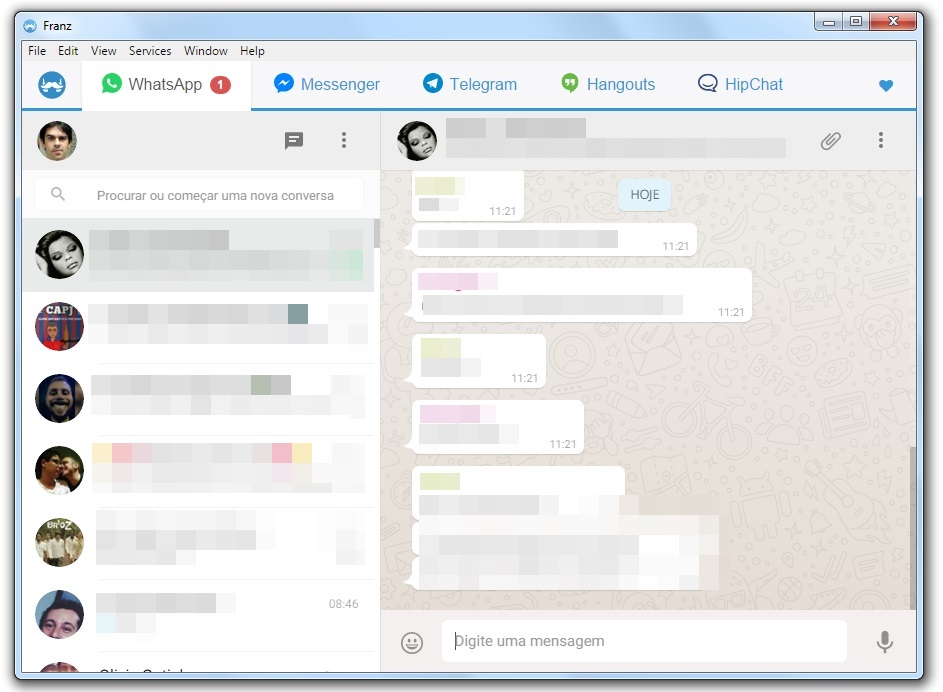Focus the 'Procurar ou começar uma nova conversa' field
943x692 pixels.
199,195
